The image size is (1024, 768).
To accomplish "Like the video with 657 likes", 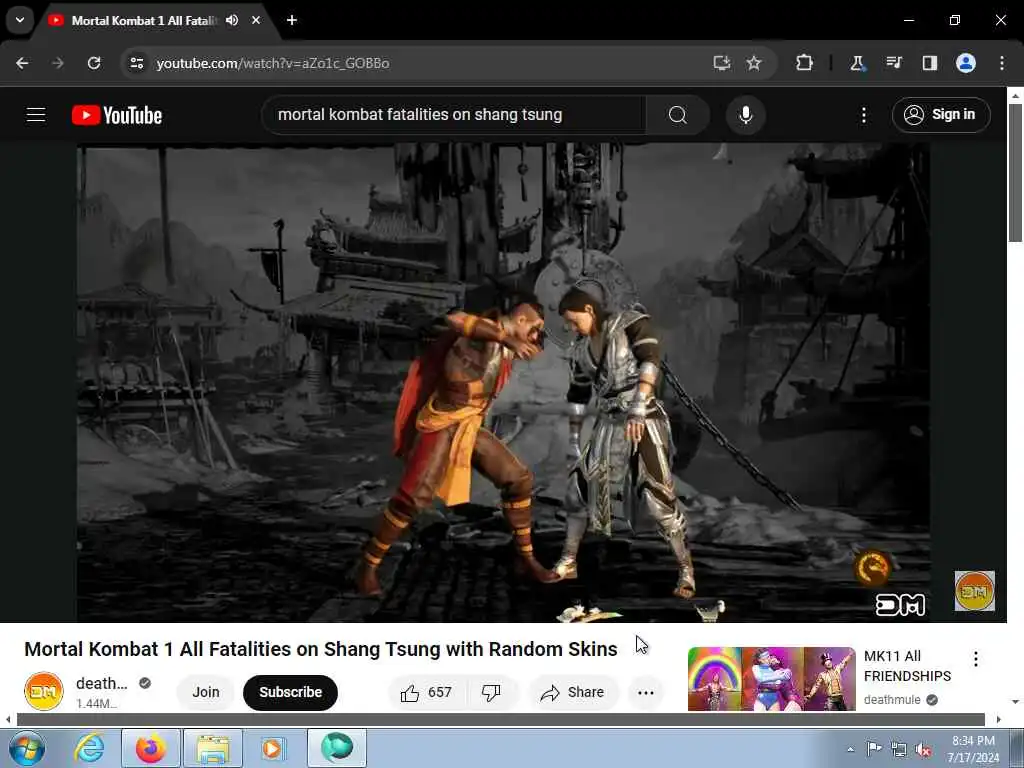I will tap(427, 692).
